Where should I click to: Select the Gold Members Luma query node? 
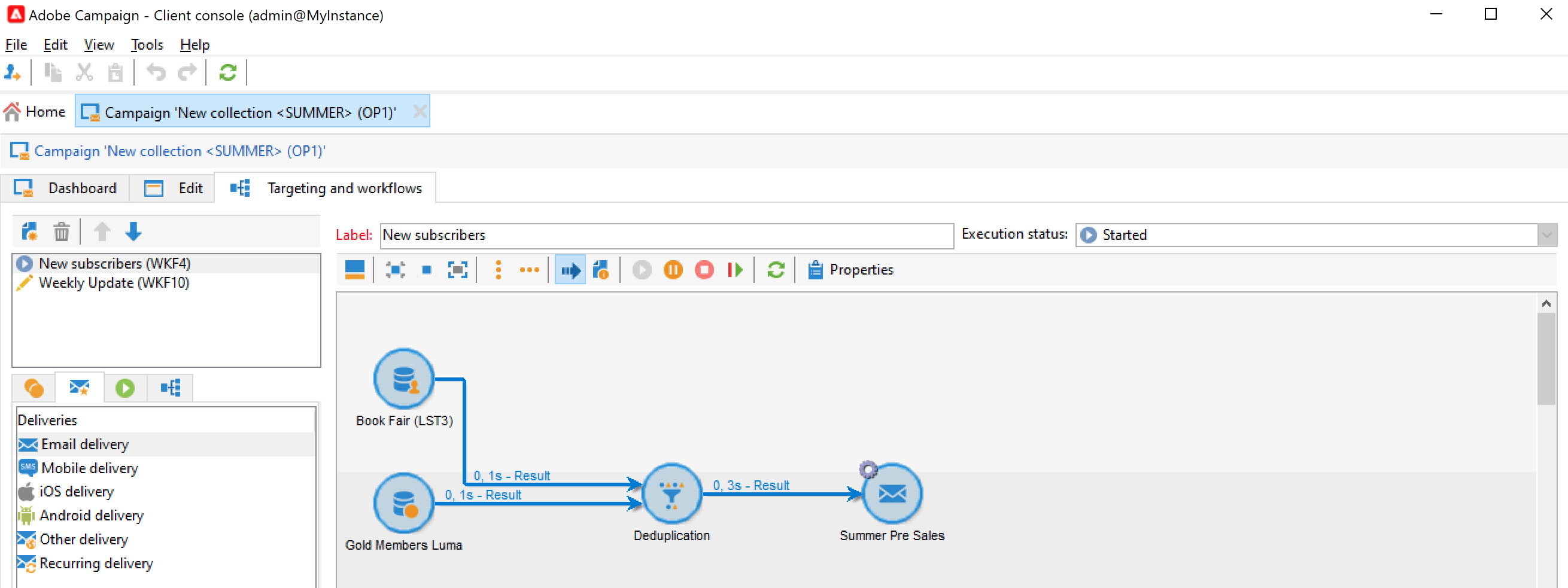click(x=403, y=503)
